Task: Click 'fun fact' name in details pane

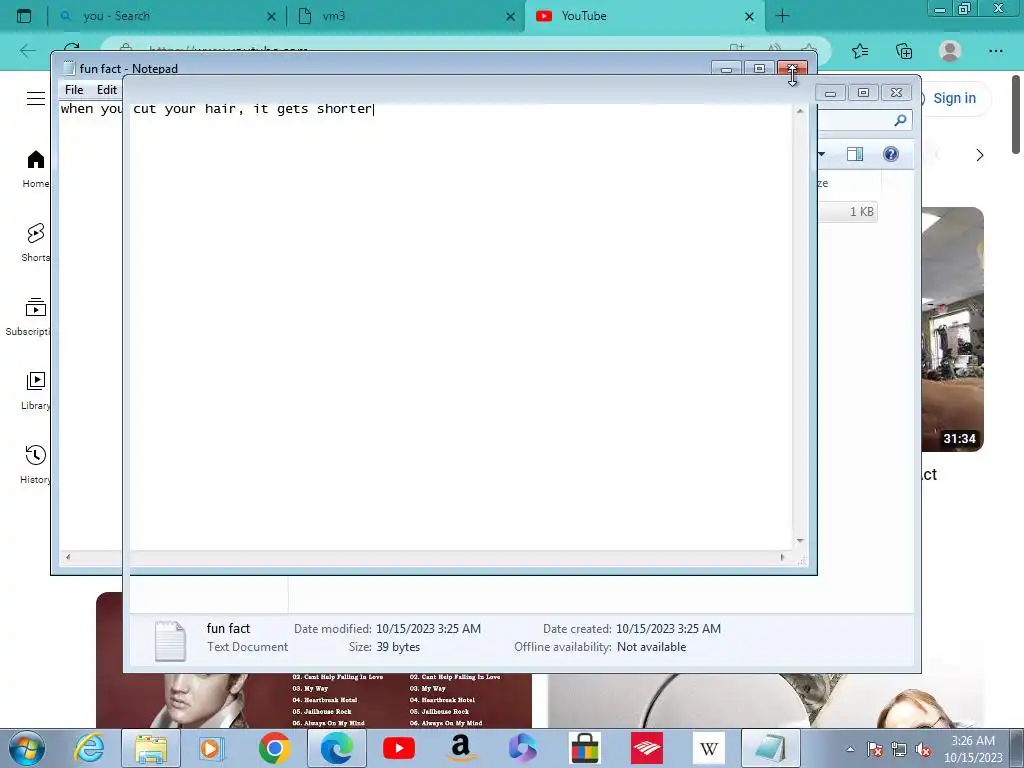Action: tap(228, 628)
